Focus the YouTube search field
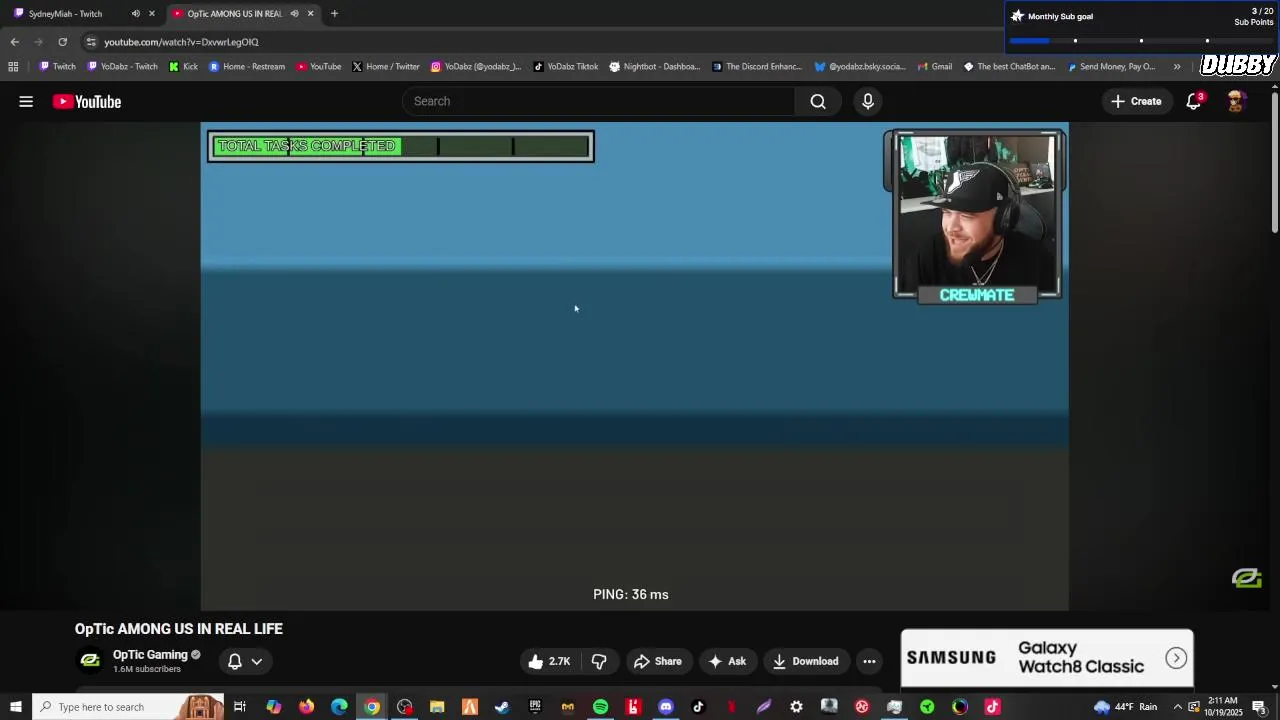This screenshot has width=1280, height=720. click(x=599, y=101)
